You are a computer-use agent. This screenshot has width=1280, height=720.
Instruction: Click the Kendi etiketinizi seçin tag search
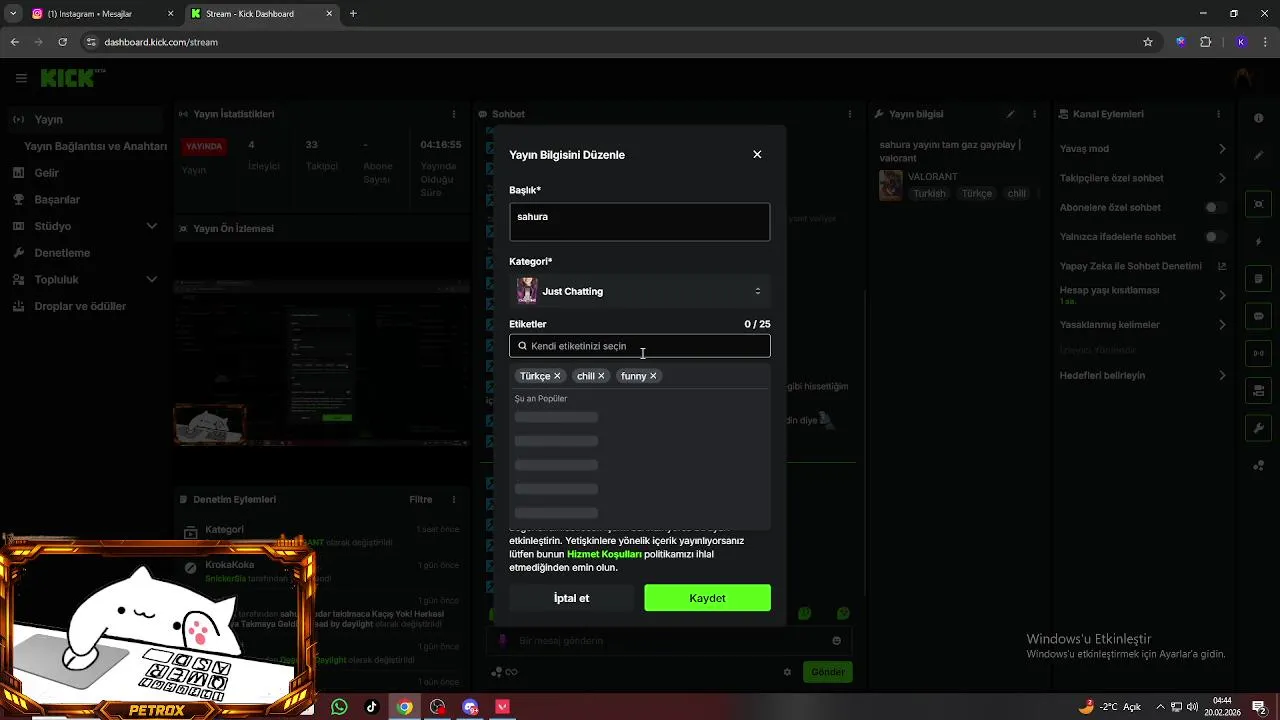tap(640, 346)
